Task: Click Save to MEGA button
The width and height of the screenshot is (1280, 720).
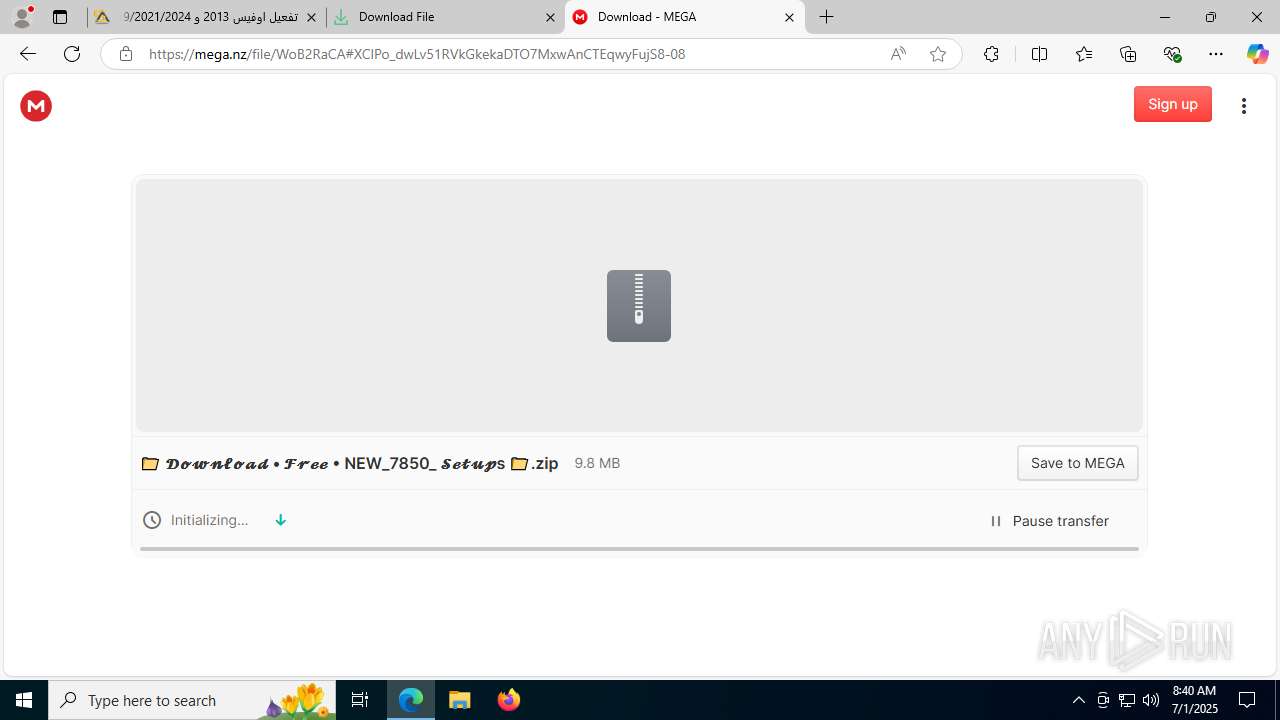Action: [1077, 463]
